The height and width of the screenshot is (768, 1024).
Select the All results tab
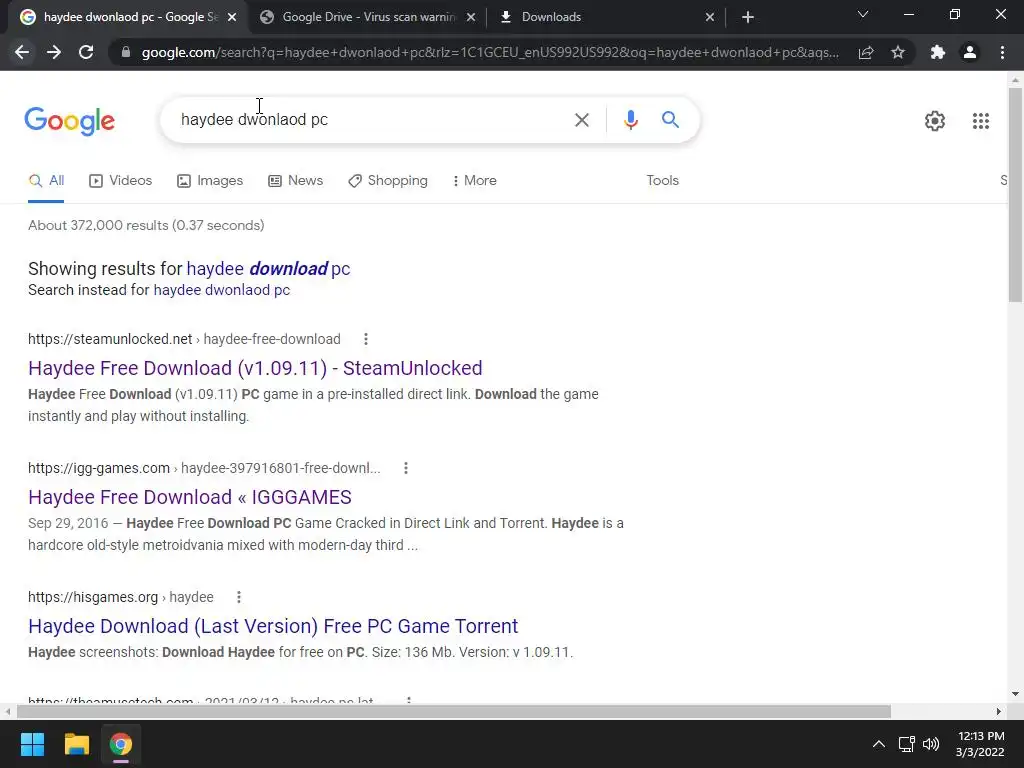(x=46, y=181)
